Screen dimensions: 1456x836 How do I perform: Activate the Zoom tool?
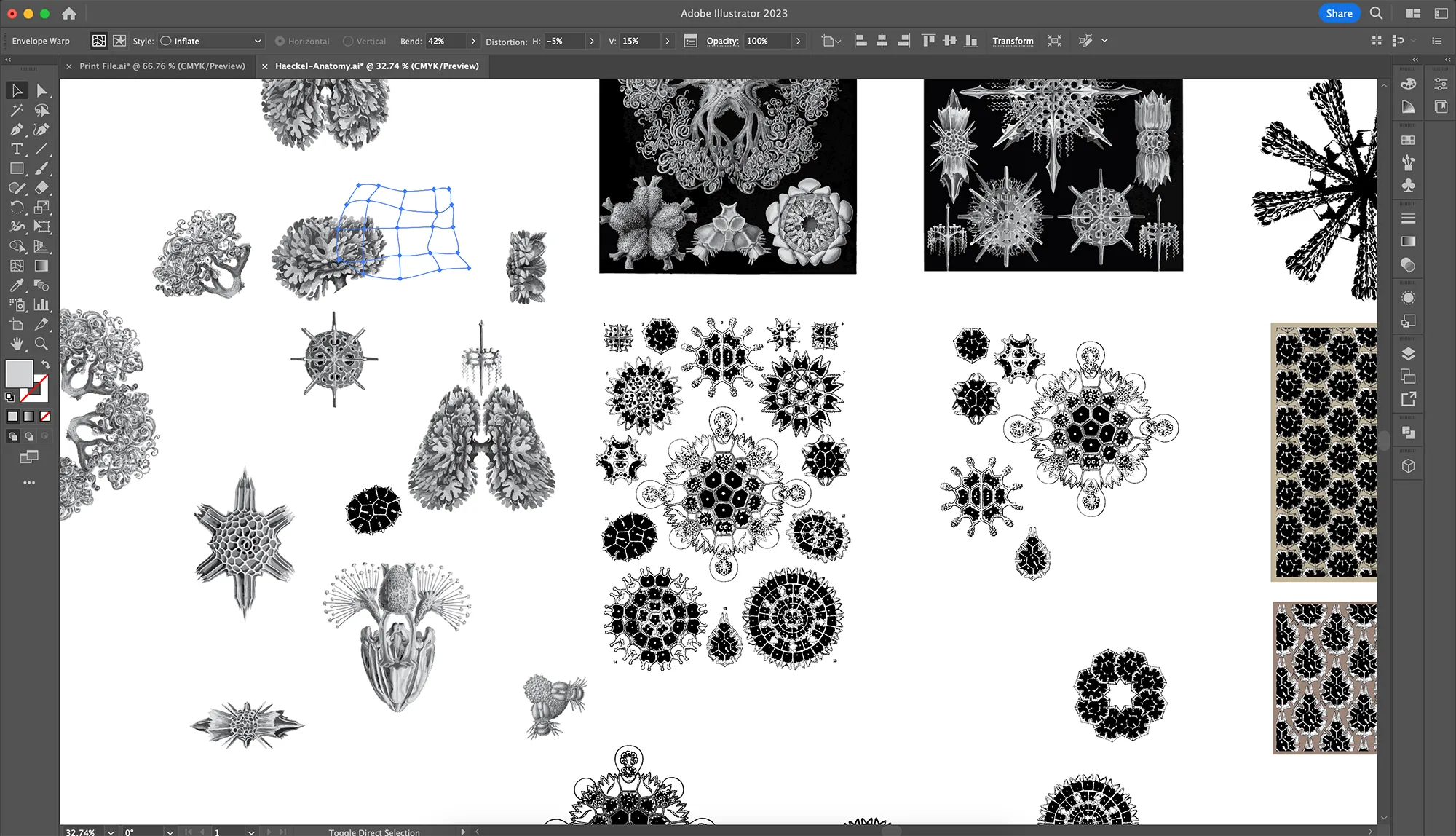pyautogui.click(x=41, y=344)
